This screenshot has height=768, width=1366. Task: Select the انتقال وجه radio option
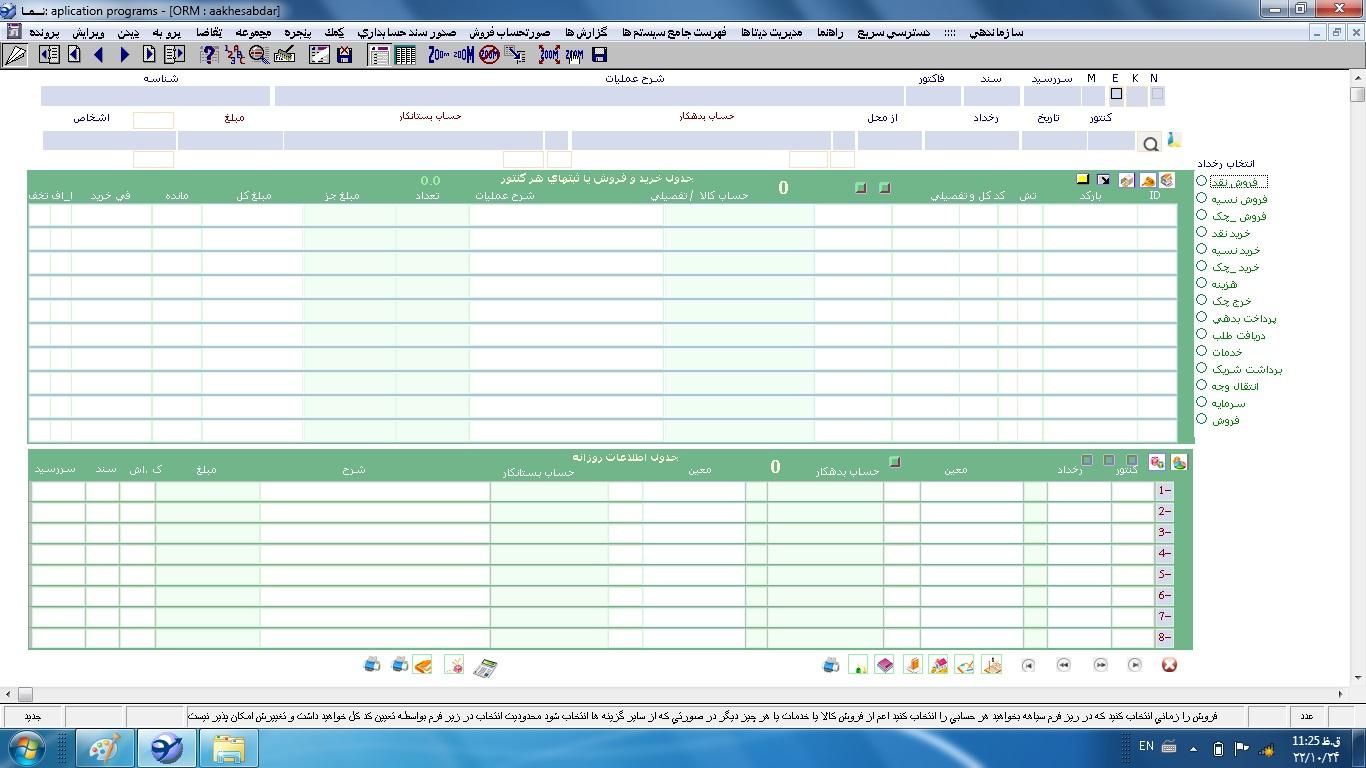(1202, 385)
